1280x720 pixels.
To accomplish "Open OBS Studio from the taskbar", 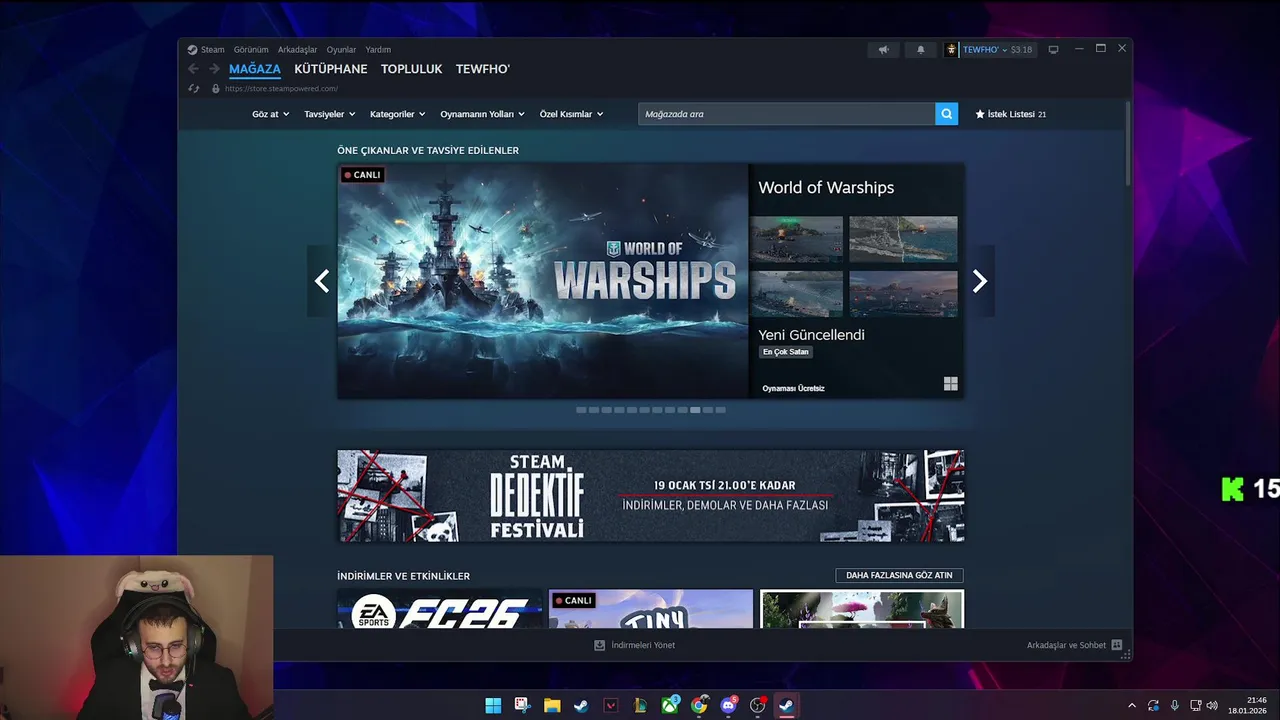I will (x=758, y=705).
